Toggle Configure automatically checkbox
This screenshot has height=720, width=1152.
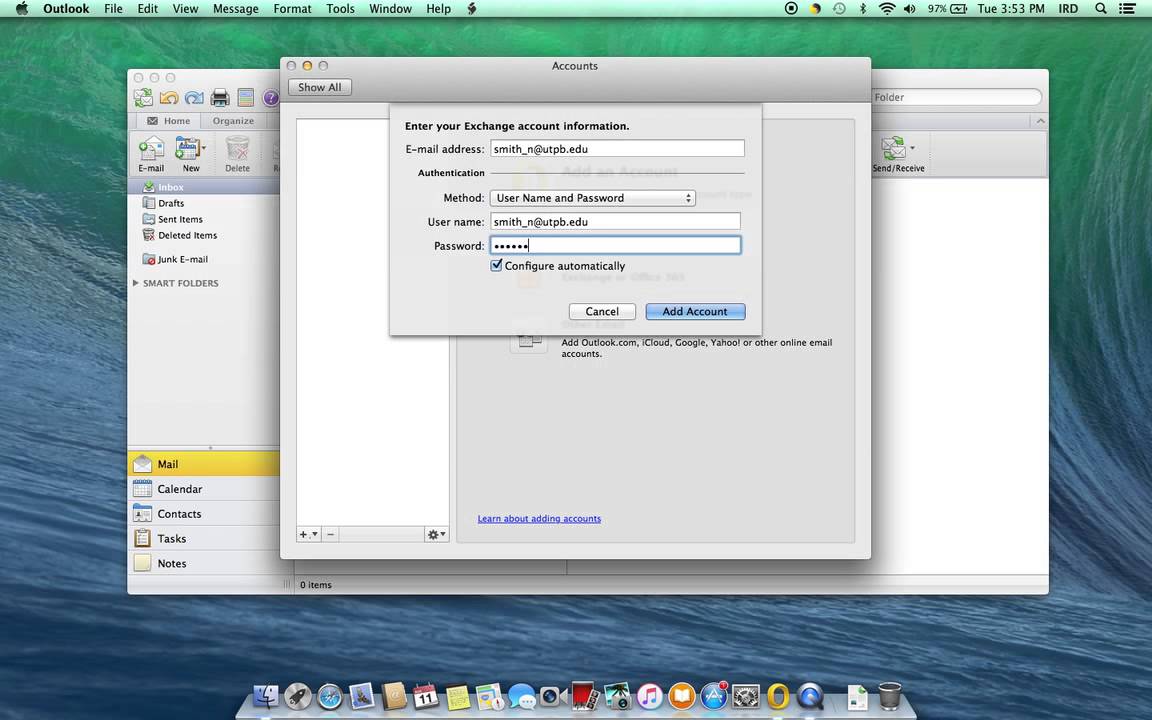[497, 265]
